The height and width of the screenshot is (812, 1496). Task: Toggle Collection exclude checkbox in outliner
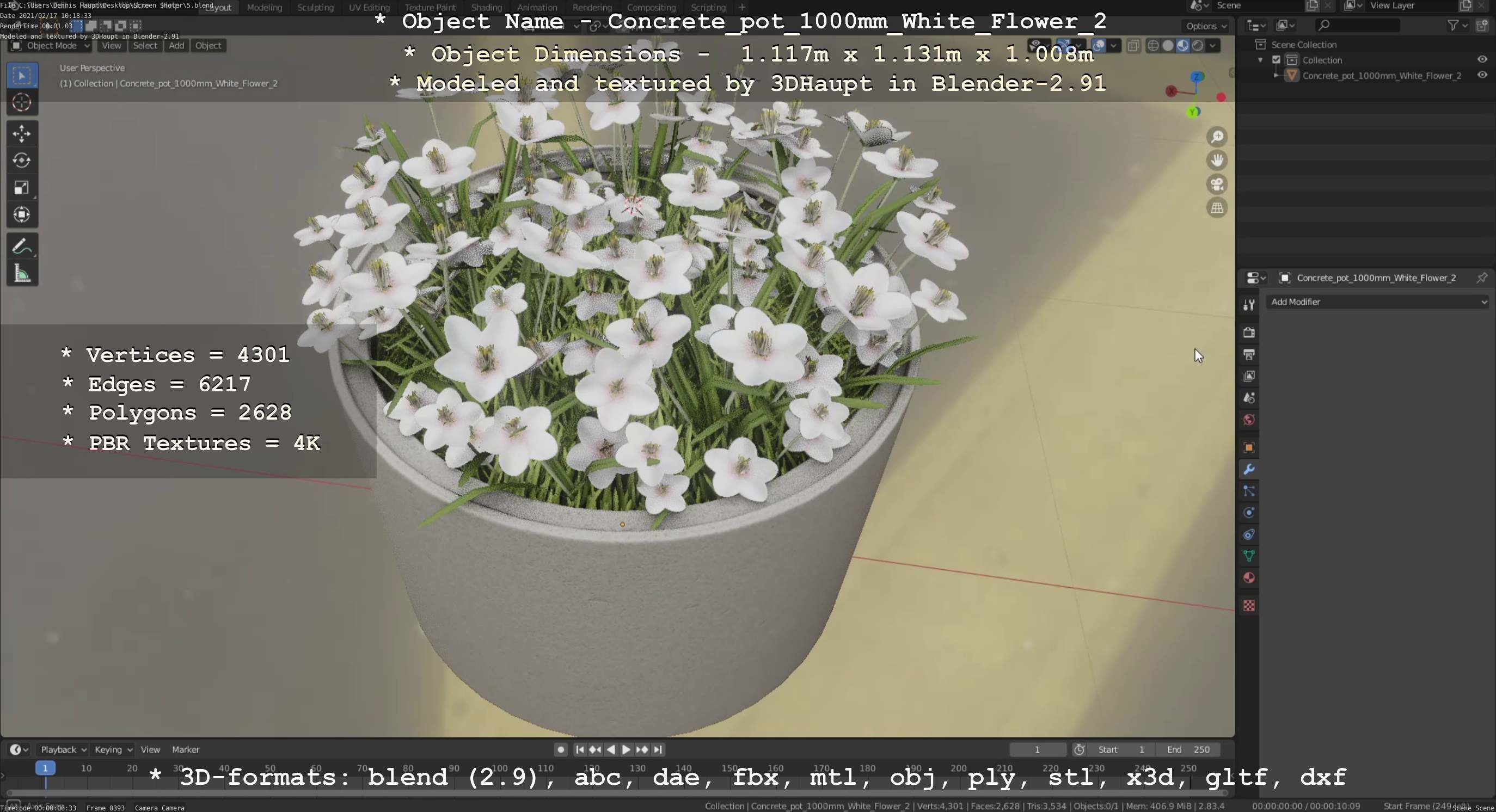coord(1277,60)
